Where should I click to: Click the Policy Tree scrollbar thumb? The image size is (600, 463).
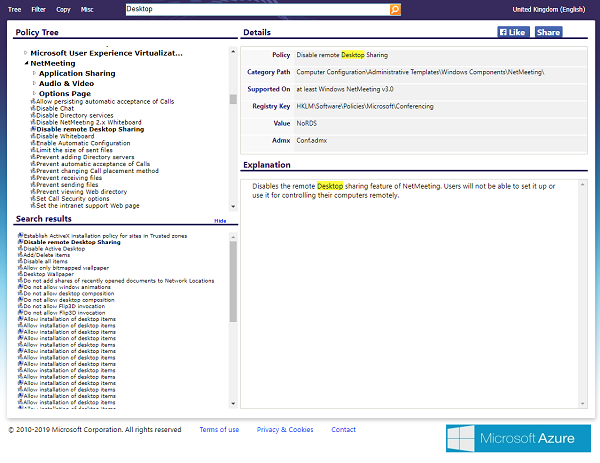point(233,99)
